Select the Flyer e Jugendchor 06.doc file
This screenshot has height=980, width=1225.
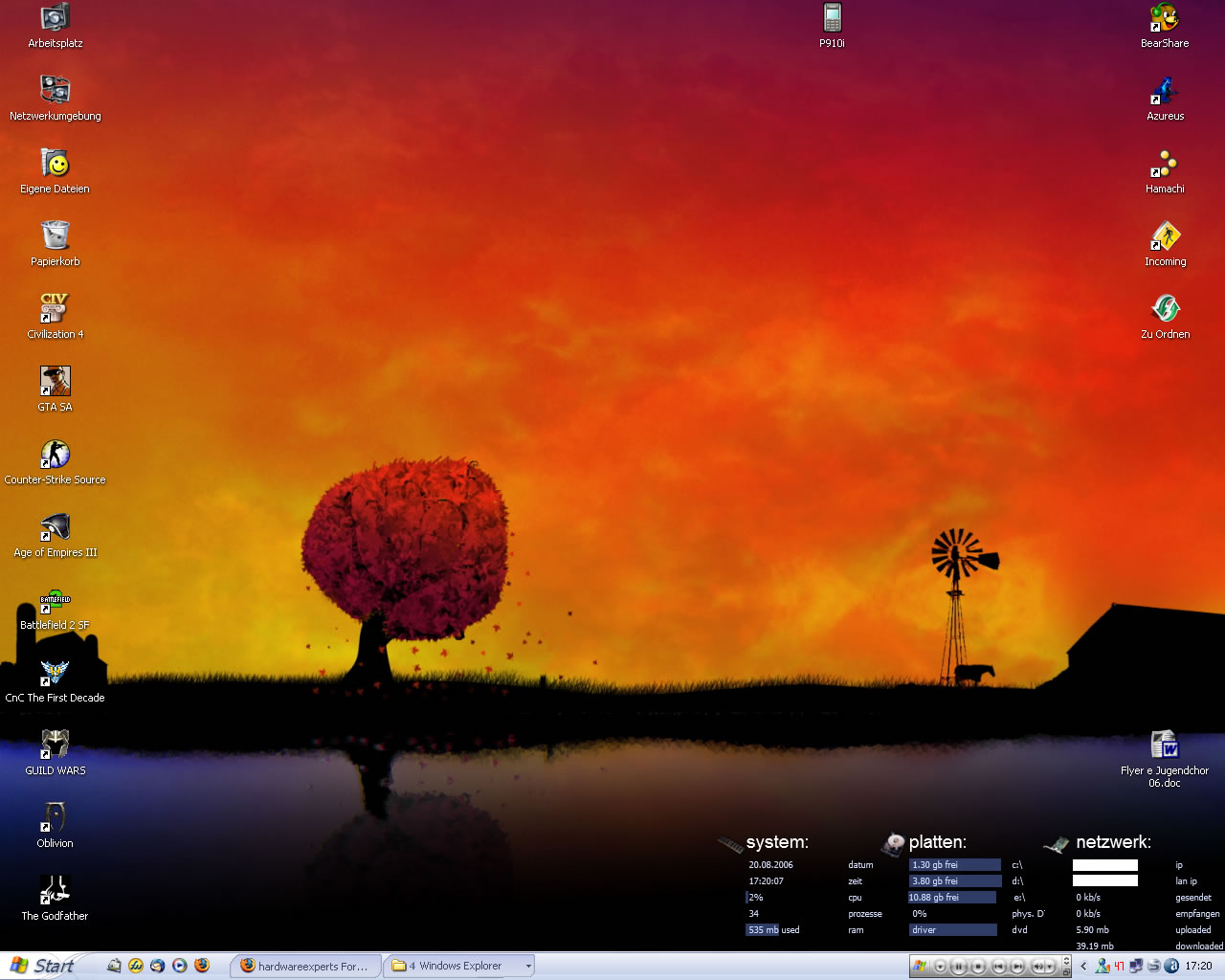pyautogui.click(x=1165, y=746)
